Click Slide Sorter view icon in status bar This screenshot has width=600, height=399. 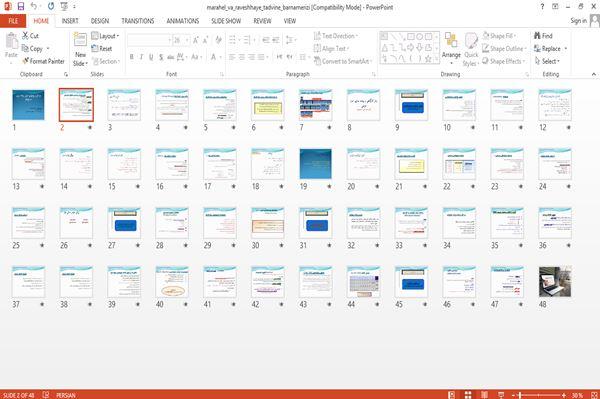pos(468,395)
